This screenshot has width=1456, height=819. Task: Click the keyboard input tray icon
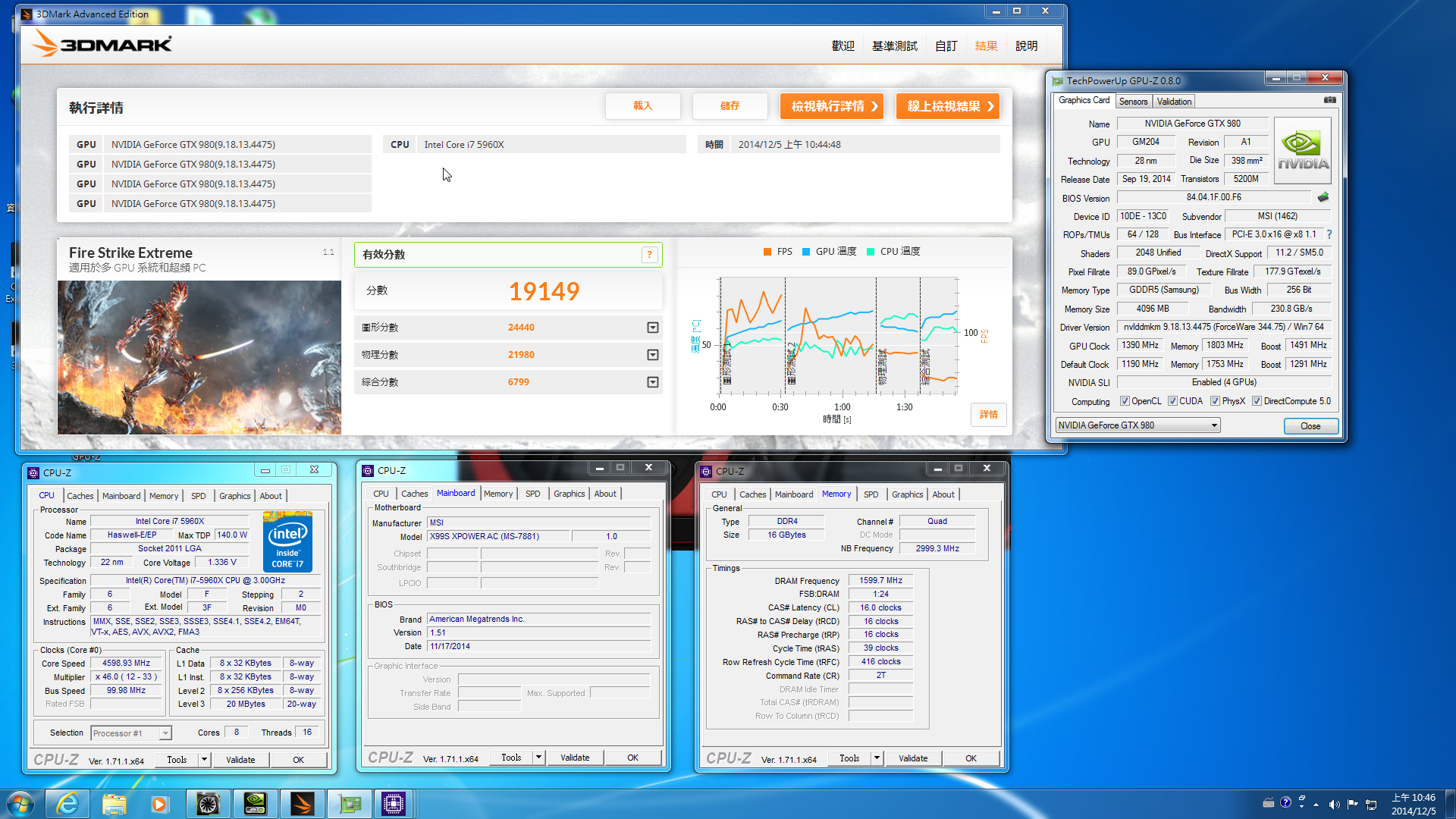coord(1268,803)
